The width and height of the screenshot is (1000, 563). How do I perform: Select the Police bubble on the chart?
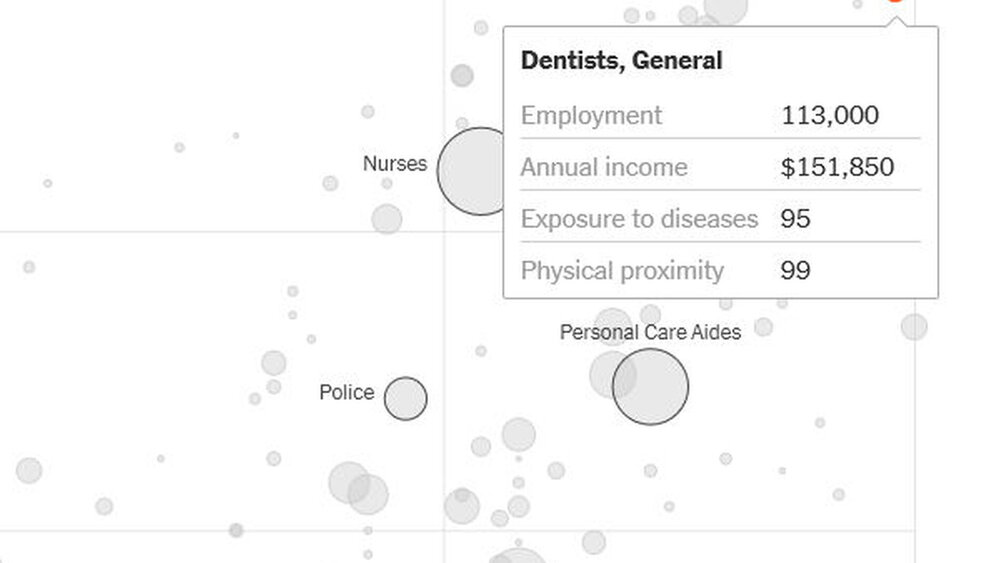pyautogui.click(x=405, y=398)
